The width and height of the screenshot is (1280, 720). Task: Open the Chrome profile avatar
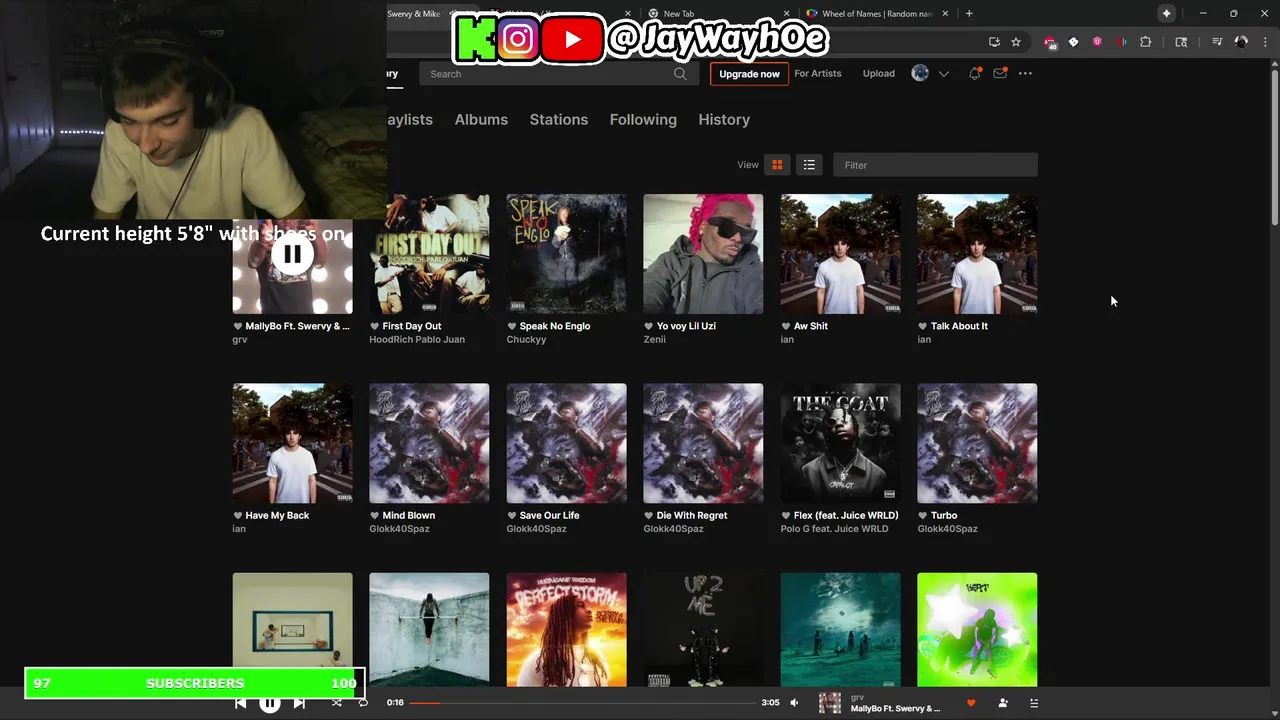[1241, 42]
